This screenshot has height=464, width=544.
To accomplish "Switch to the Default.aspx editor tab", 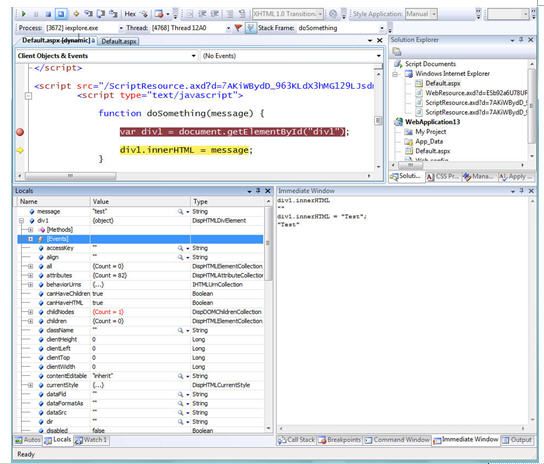I will (118, 41).
